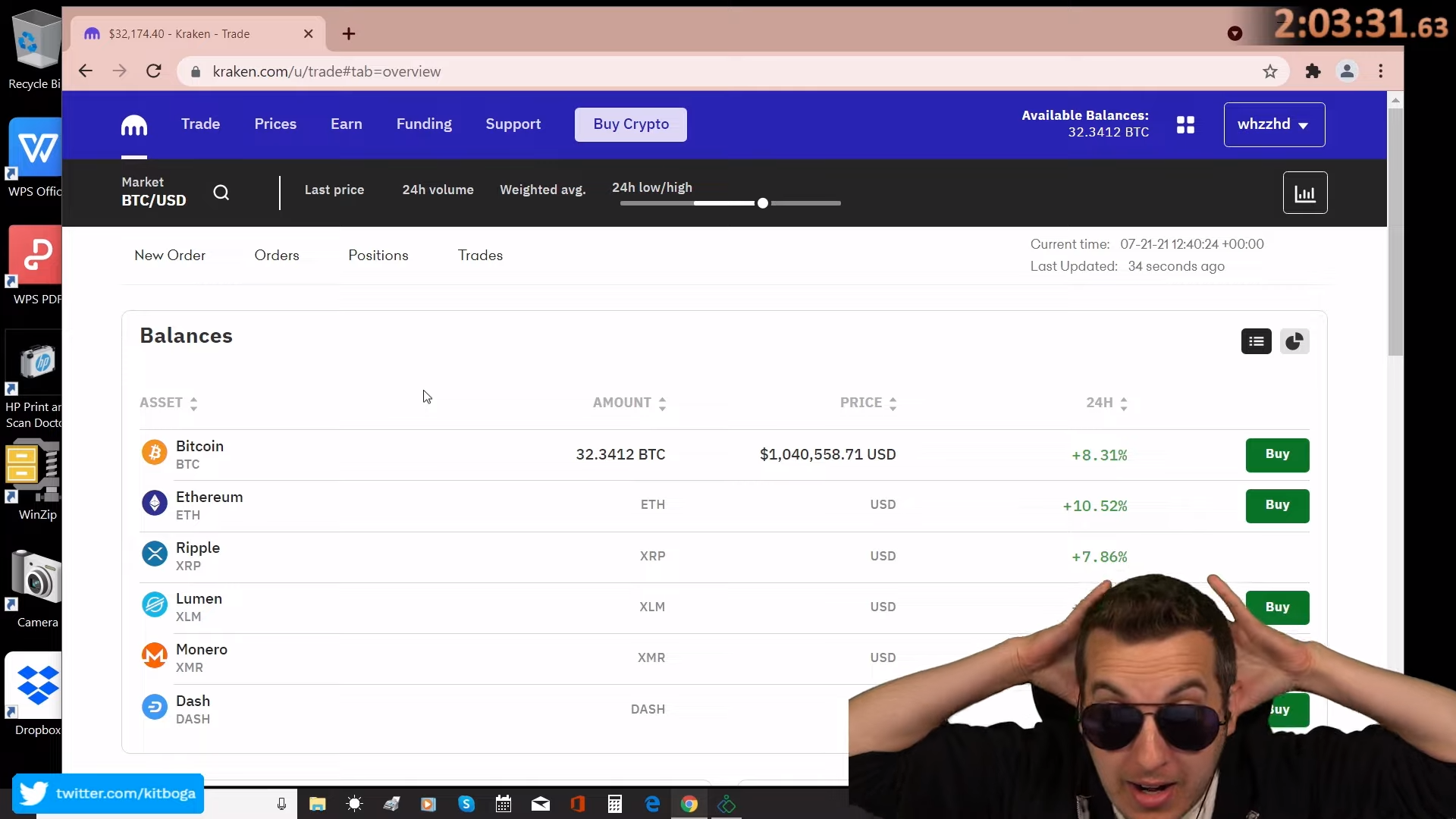1456x819 pixels.
Task: Click the Ripple asset icon
Action: tap(155, 554)
